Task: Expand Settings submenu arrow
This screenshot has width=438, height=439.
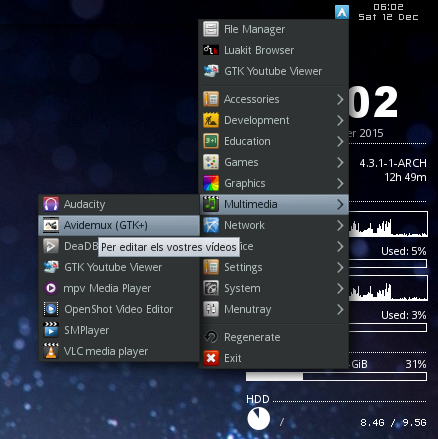Action: [x=340, y=267]
